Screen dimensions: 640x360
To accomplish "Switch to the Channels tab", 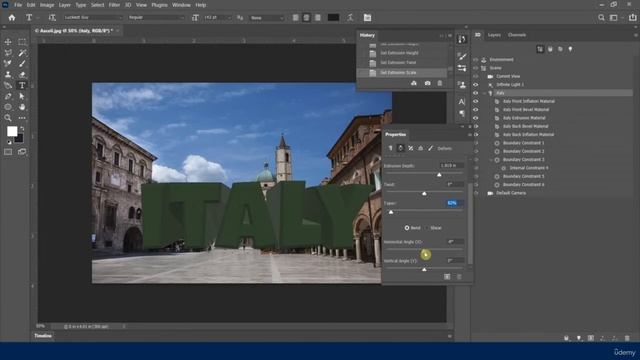I will (517, 35).
